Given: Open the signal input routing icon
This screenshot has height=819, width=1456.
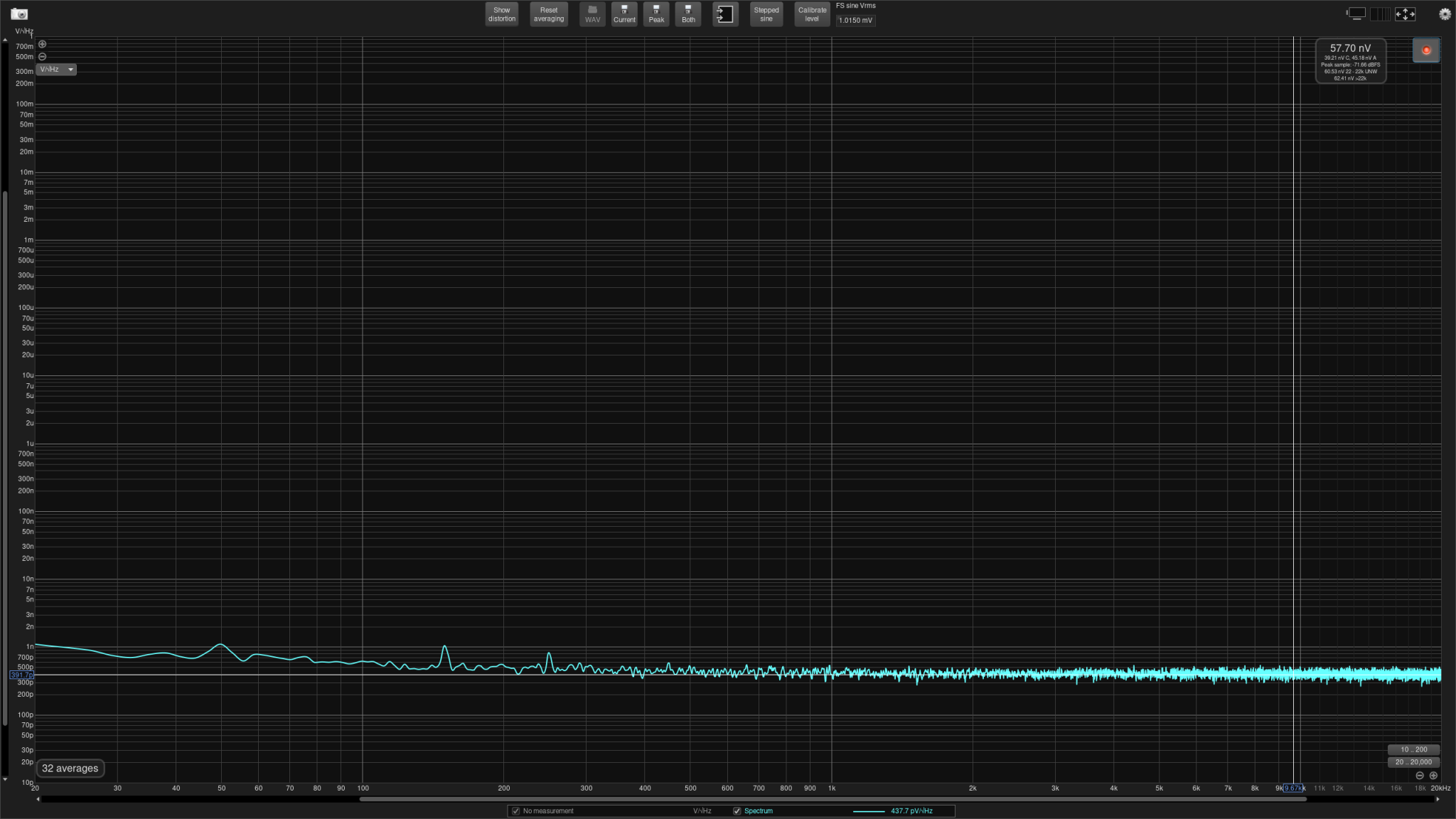Looking at the screenshot, I should 725,14.
